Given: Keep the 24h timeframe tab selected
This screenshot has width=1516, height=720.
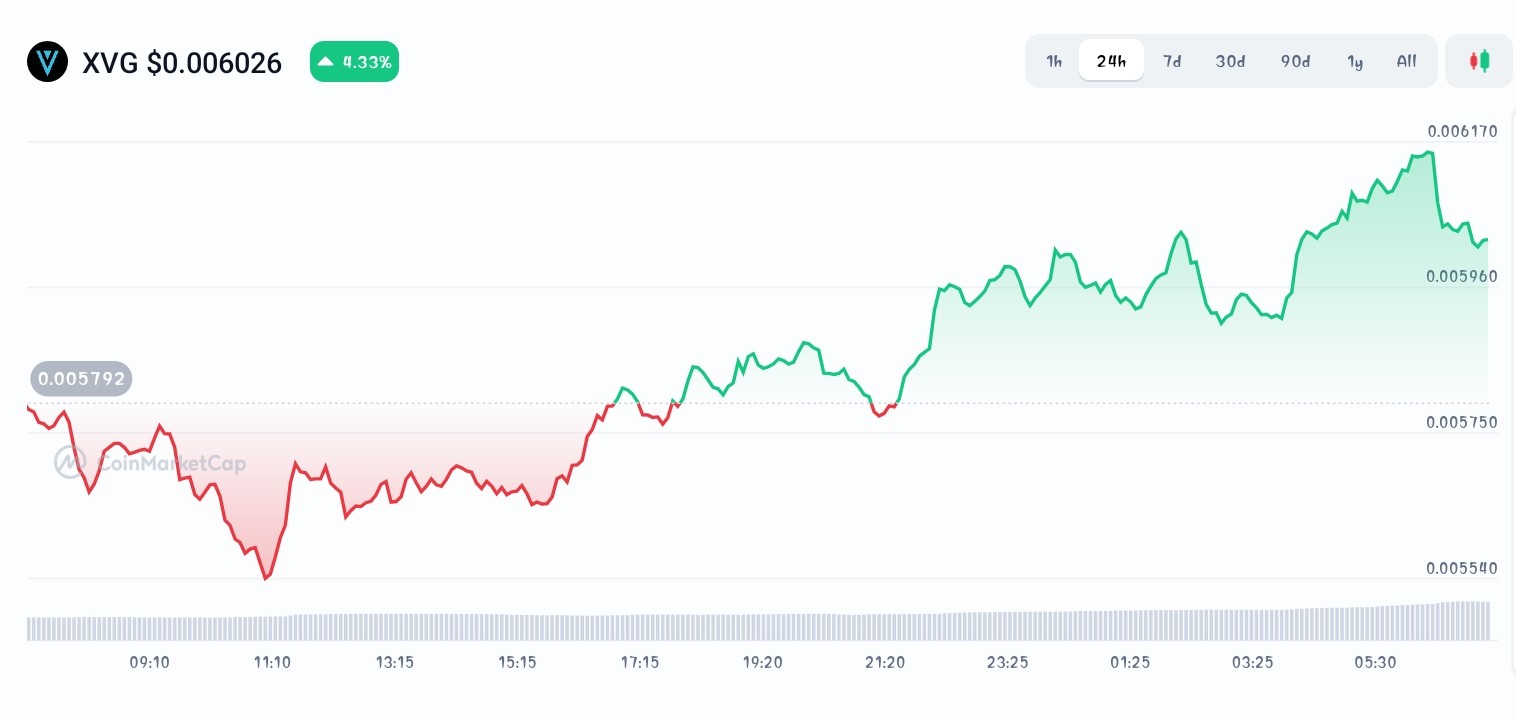Looking at the screenshot, I should [1111, 61].
